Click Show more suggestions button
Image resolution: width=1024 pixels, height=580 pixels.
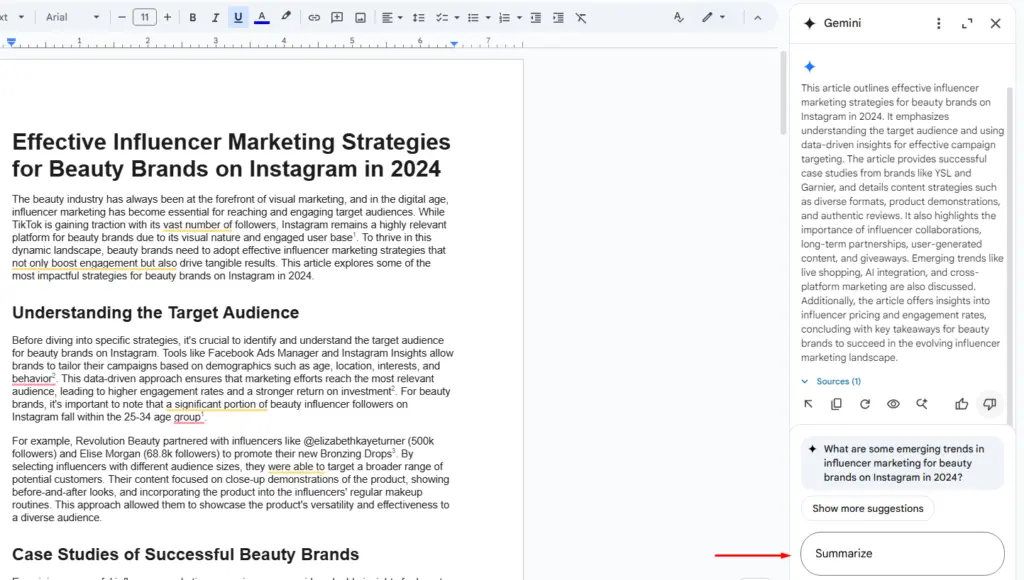(867, 508)
